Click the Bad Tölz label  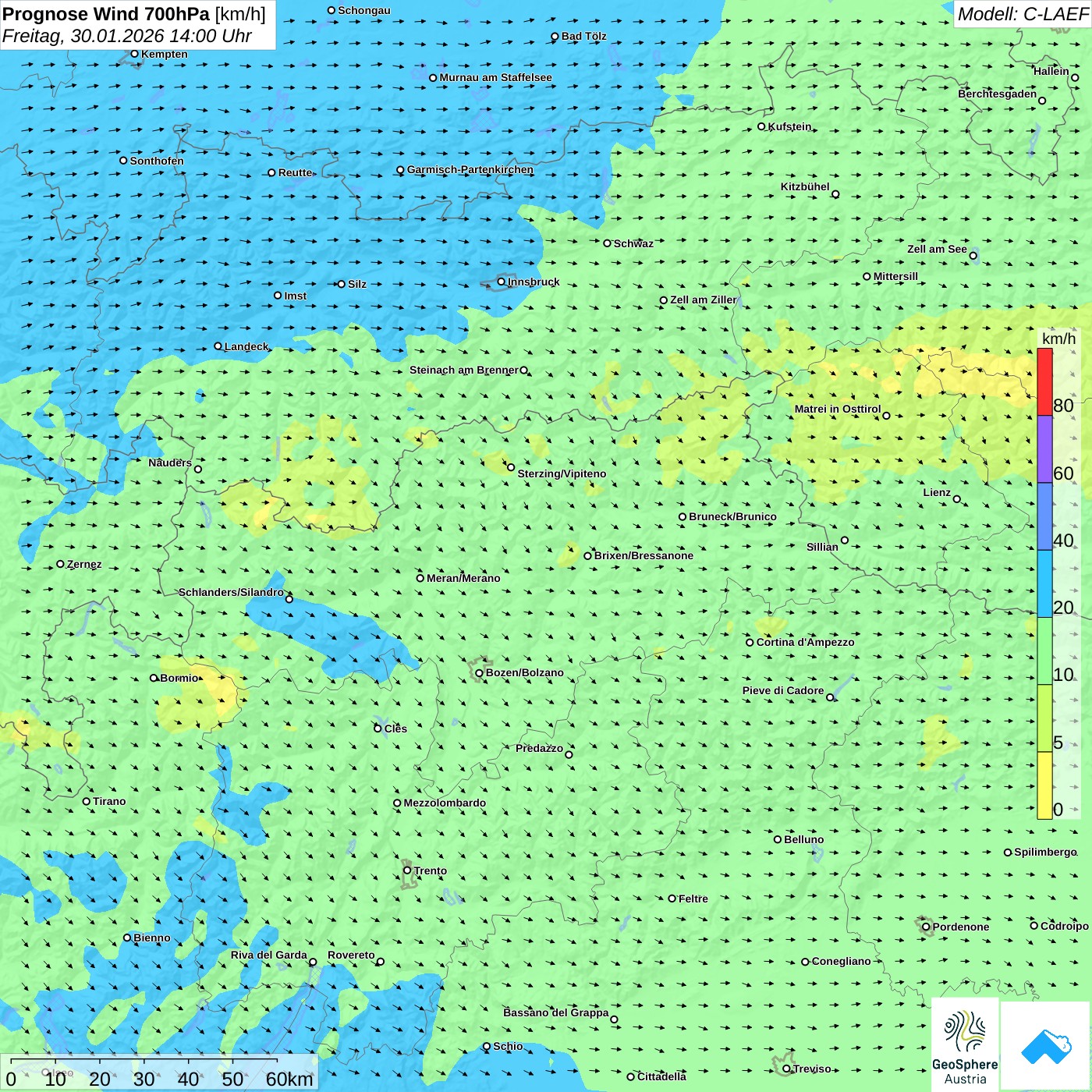coord(583,36)
